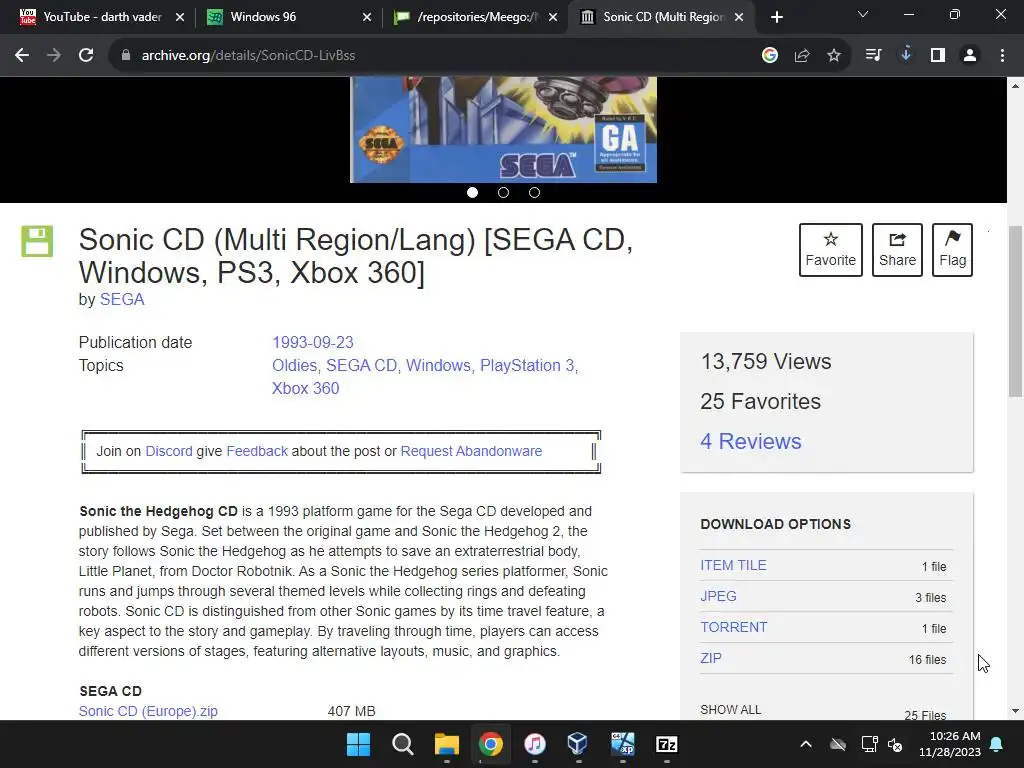Screen dimensions: 1024x768
Task: Open the Discord link
Action: [x=168, y=451]
